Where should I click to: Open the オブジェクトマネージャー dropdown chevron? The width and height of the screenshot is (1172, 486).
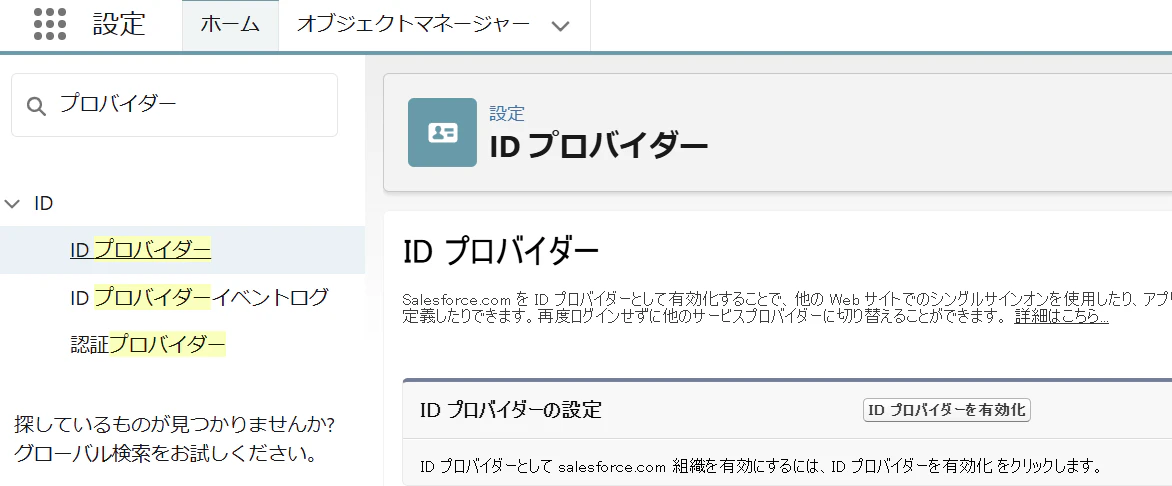(x=560, y=25)
